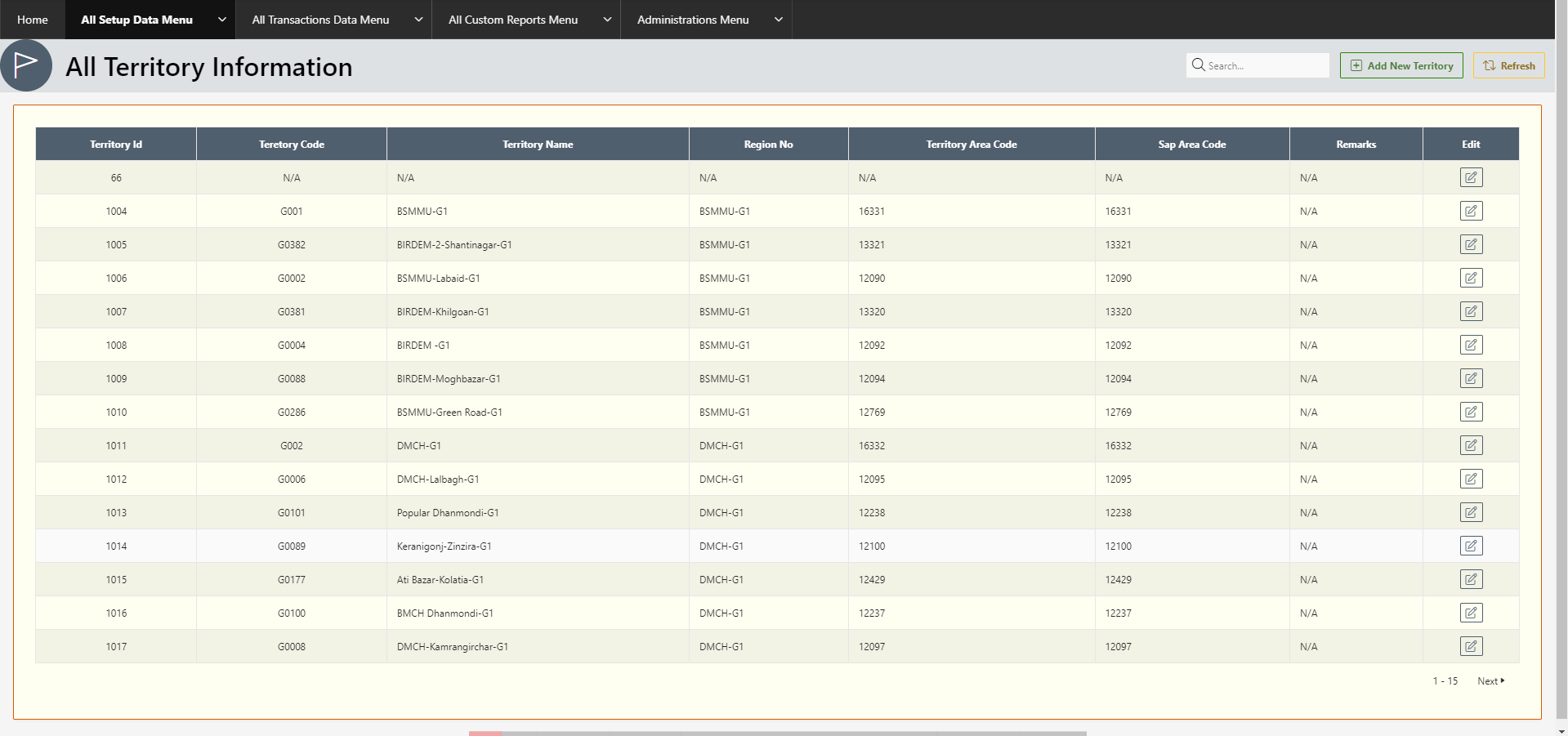Screen dimensions: 1568x736
Task: Expand All Custom Reports Menu chevron
Action: (607, 20)
